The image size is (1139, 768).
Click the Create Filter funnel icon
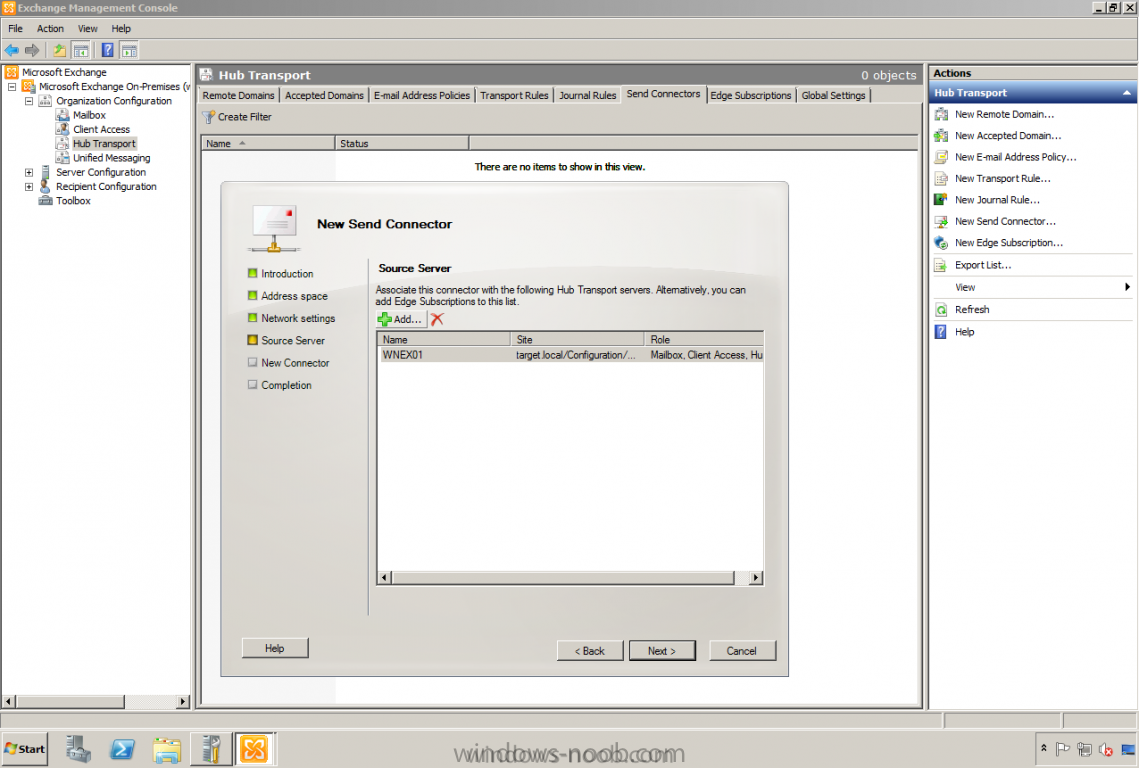point(208,117)
